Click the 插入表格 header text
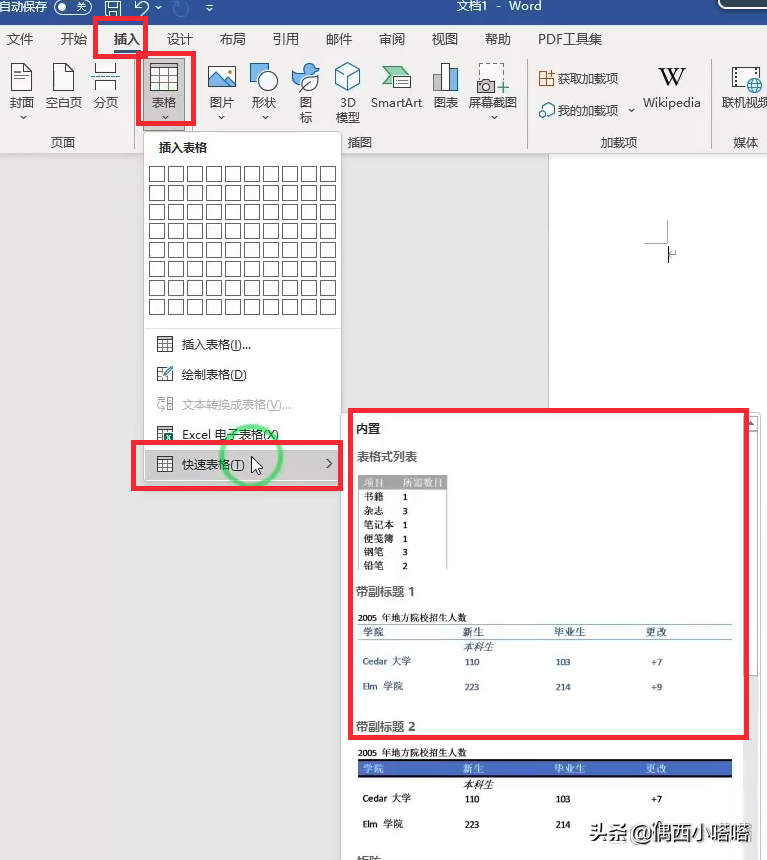This screenshot has height=860, width=767. pos(183,148)
